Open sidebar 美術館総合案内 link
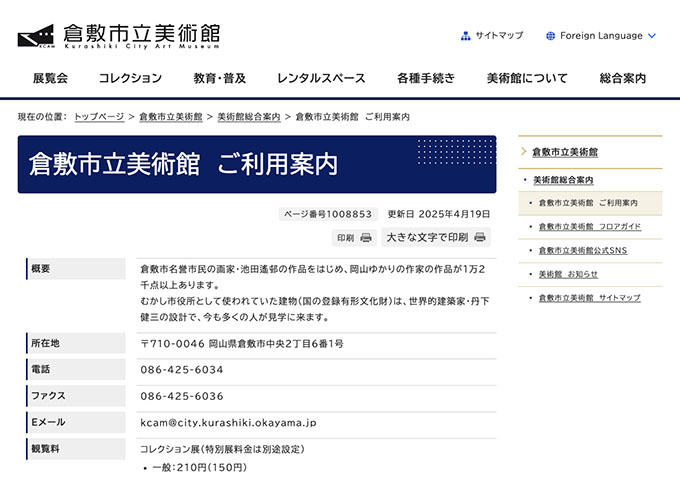 click(563, 180)
